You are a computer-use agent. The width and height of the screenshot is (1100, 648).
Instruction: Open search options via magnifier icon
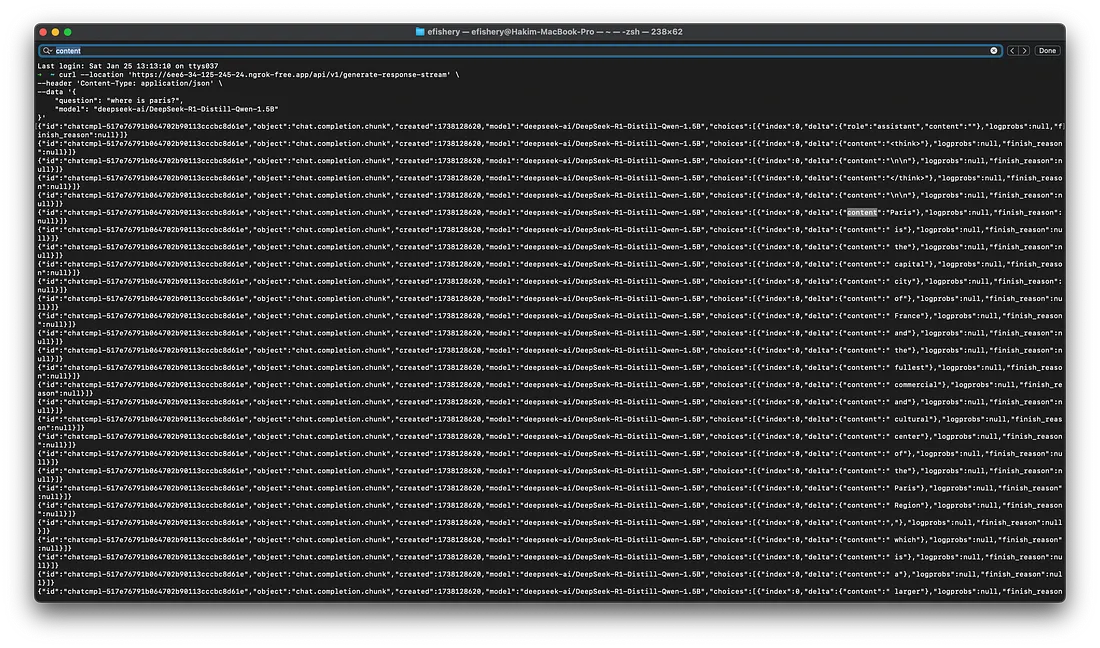coord(47,50)
